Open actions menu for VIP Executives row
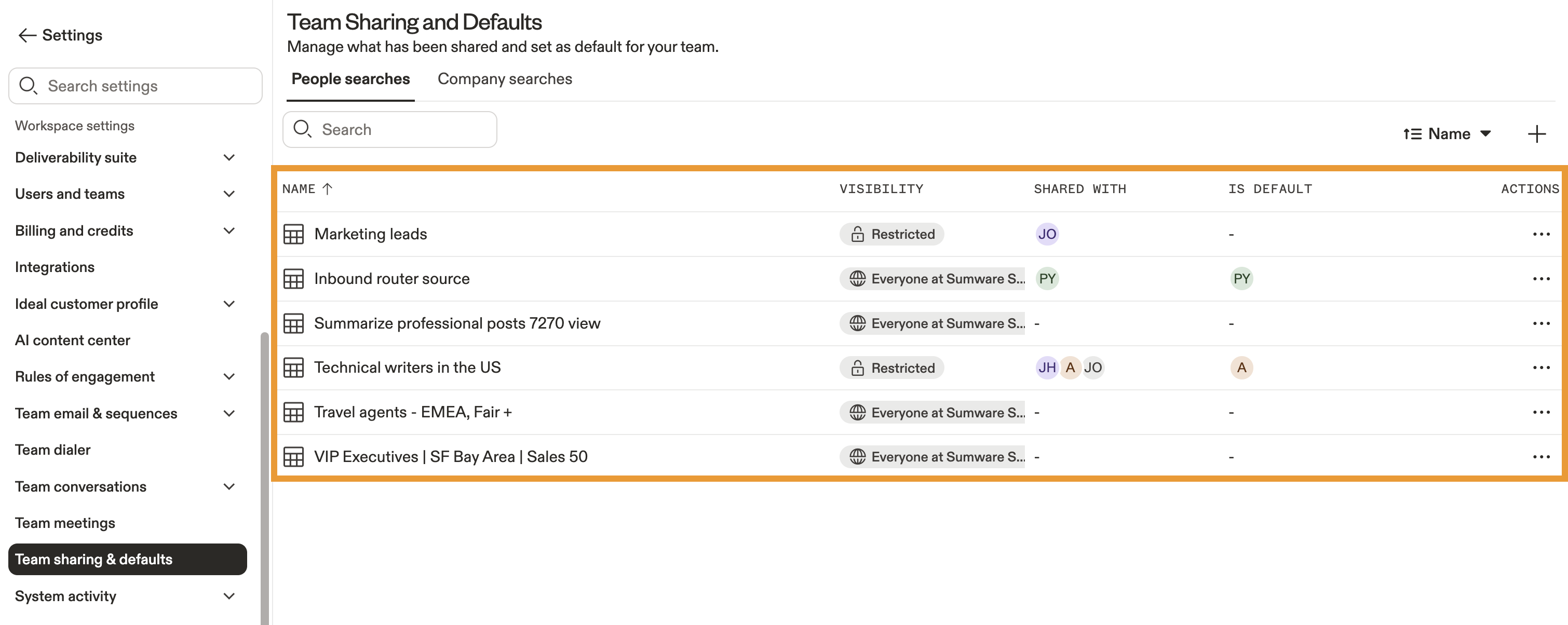 1540,456
